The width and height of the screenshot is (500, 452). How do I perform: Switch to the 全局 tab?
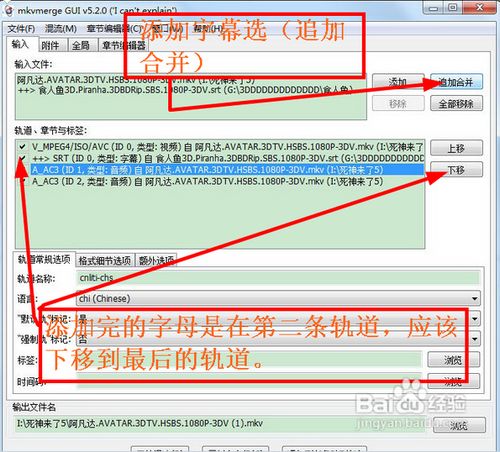81,45
